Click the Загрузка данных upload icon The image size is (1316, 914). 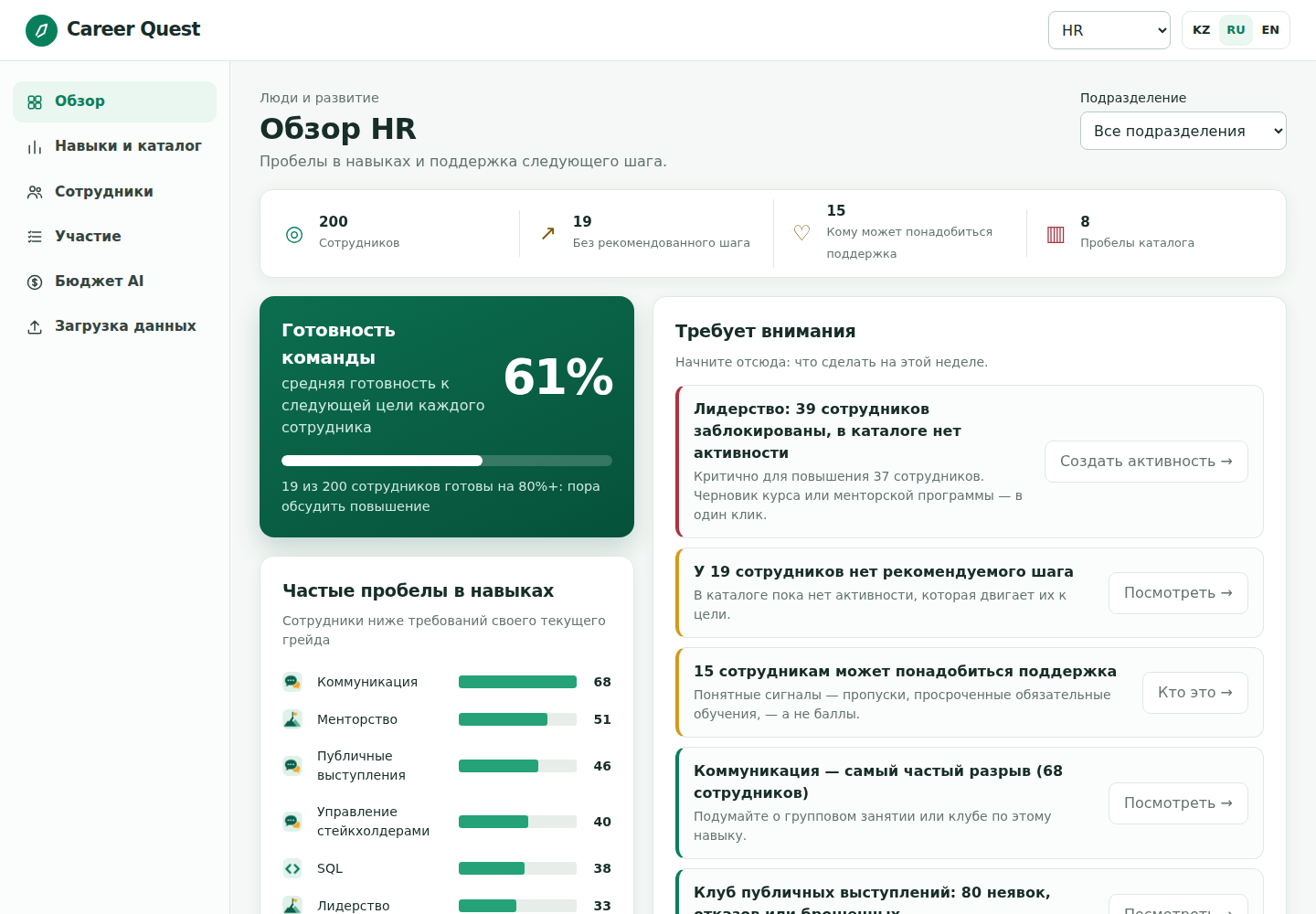(x=35, y=326)
